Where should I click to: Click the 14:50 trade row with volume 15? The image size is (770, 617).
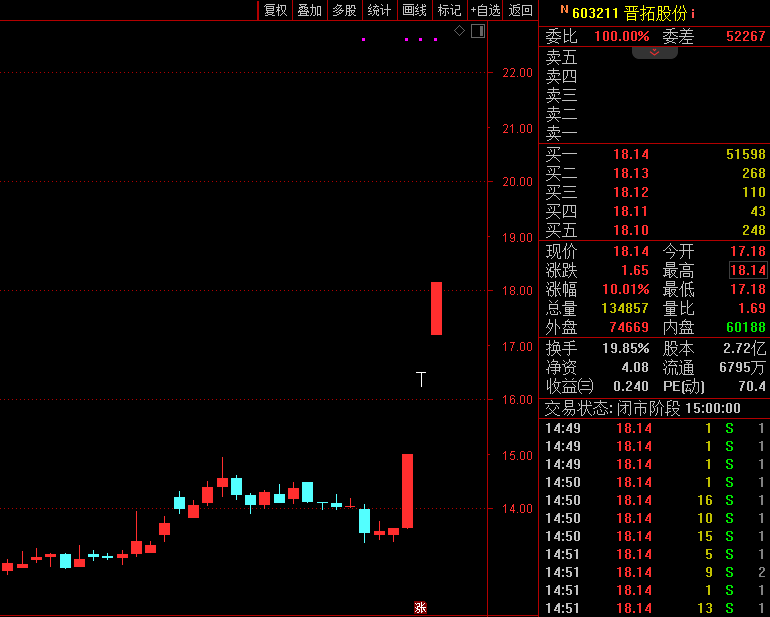(x=654, y=536)
